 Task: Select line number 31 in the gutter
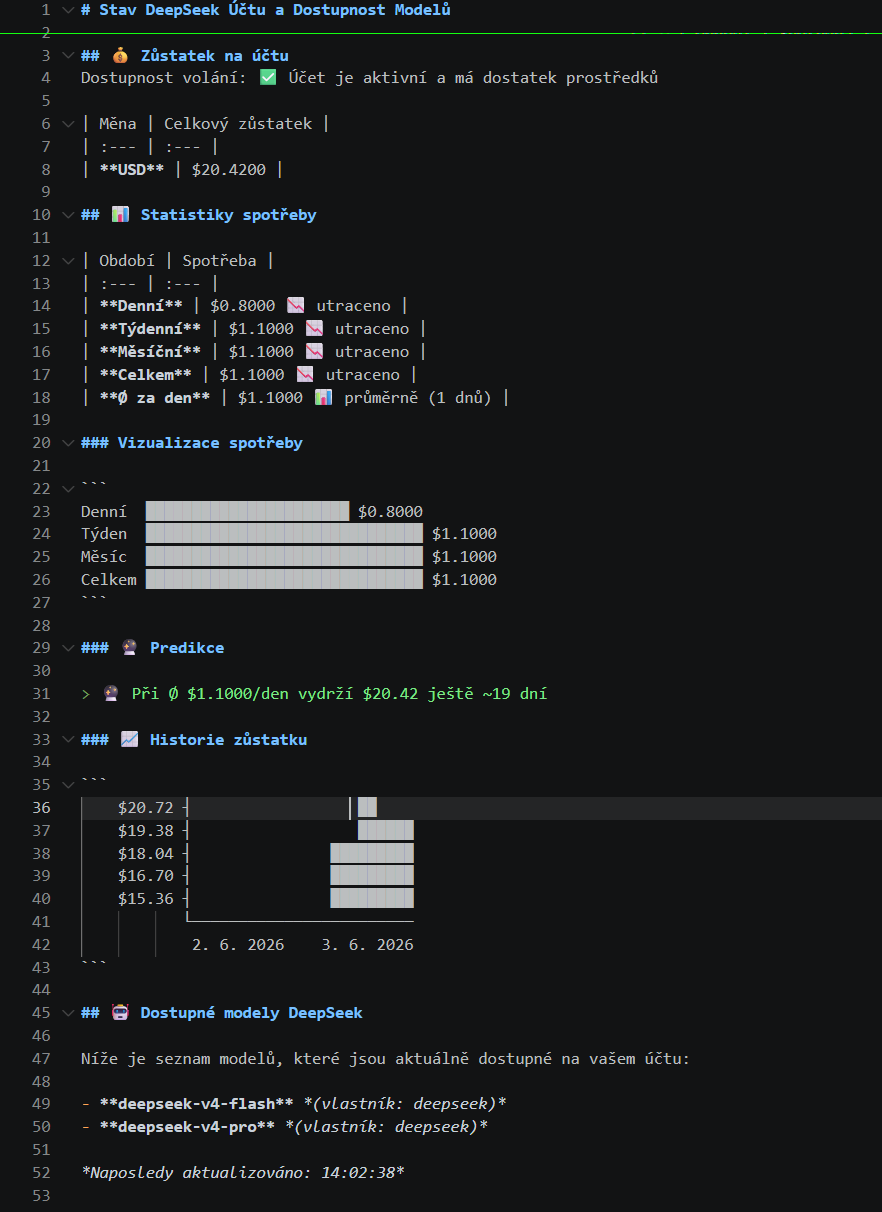coord(41,694)
